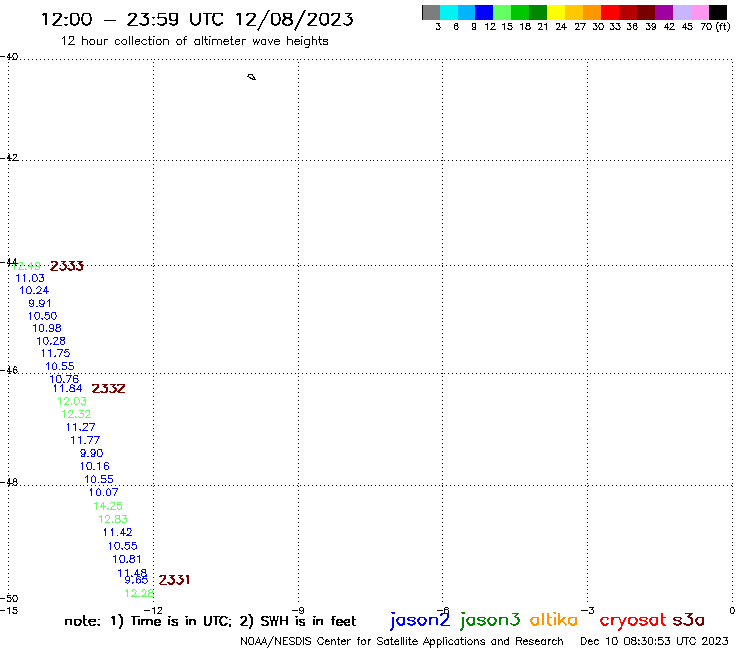The height and width of the screenshot is (650, 740).
Task: Click the red 'cryosat' satellite legend label
Action: click(633, 621)
